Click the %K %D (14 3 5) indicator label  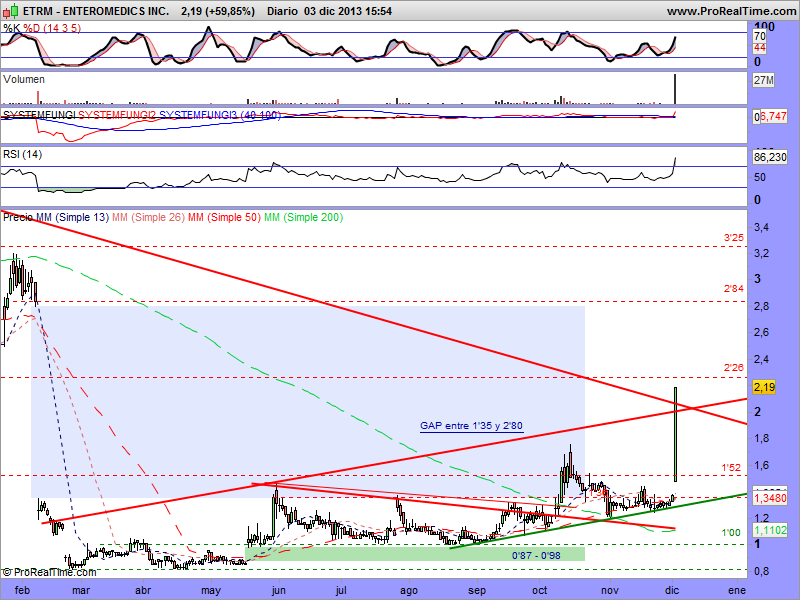point(42,28)
